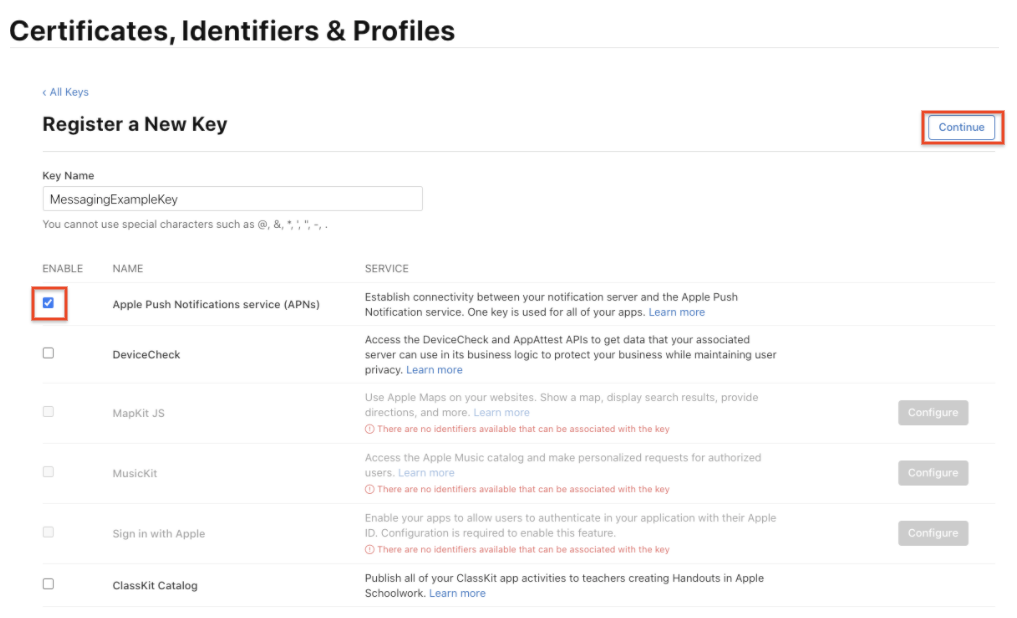The height and width of the screenshot is (618, 1017).
Task: Enable the ClassKit Catalog checkbox
Action: click(48, 584)
